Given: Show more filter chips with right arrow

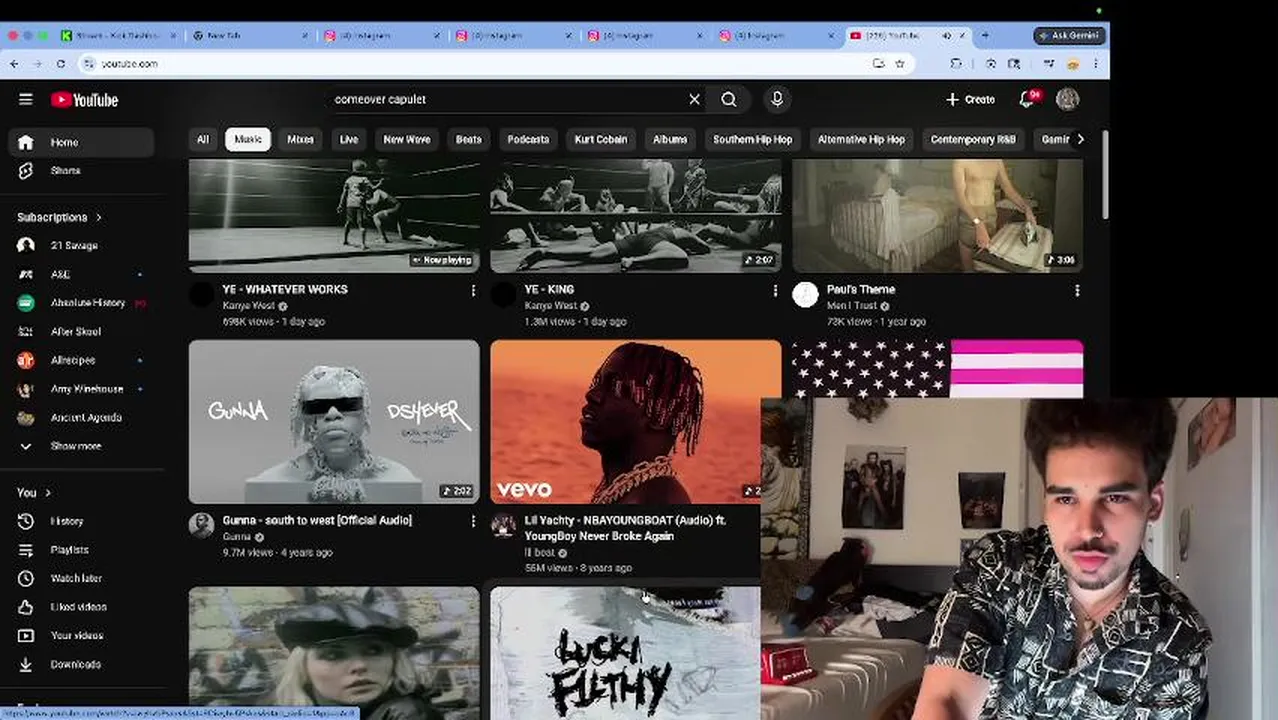Looking at the screenshot, I should coord(1080,139).
